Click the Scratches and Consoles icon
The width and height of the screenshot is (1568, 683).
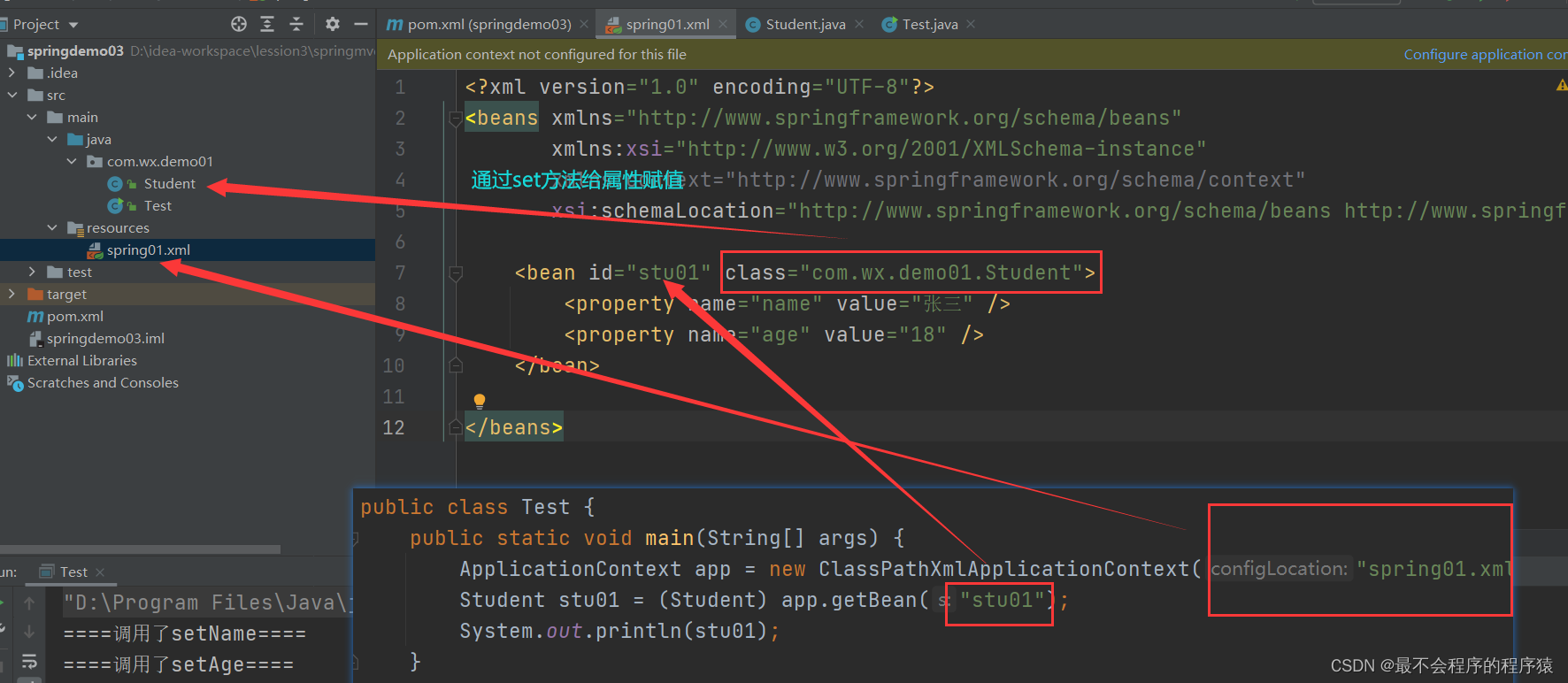(15, 383)
